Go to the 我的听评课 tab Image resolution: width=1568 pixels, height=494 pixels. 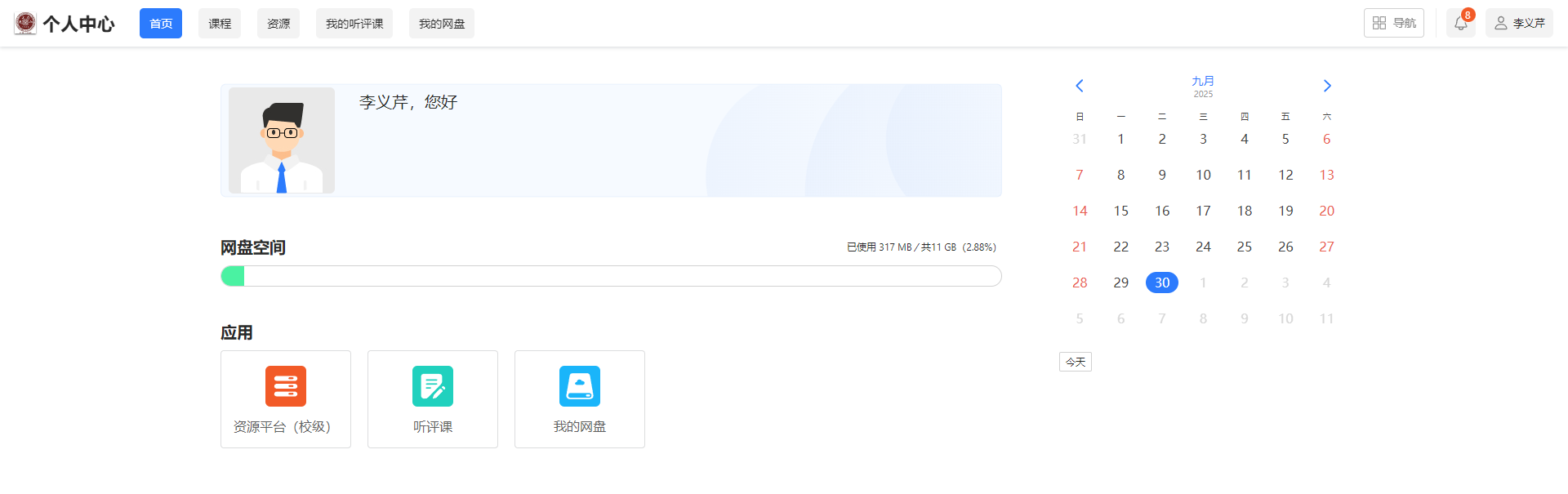click(354, 24)
